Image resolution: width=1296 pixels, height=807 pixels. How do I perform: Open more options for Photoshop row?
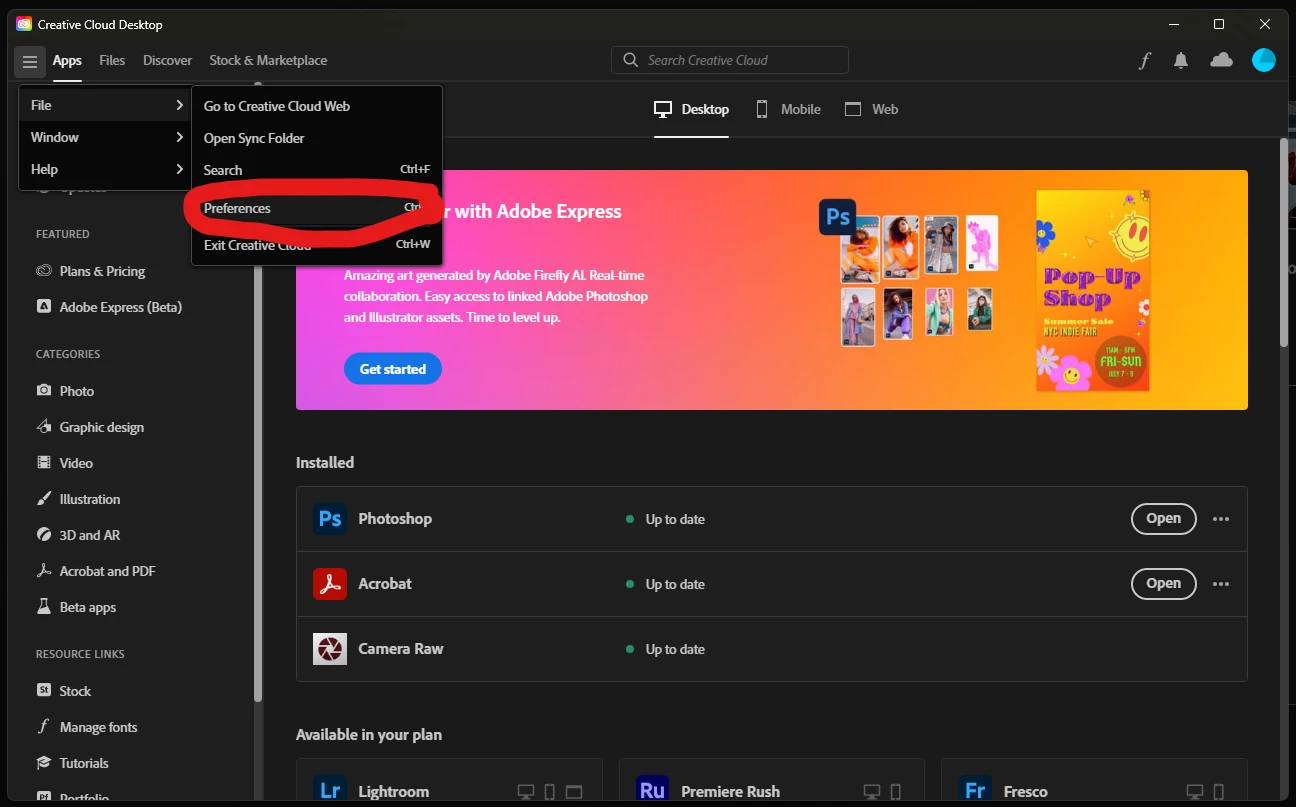(x=1220, y=519)
